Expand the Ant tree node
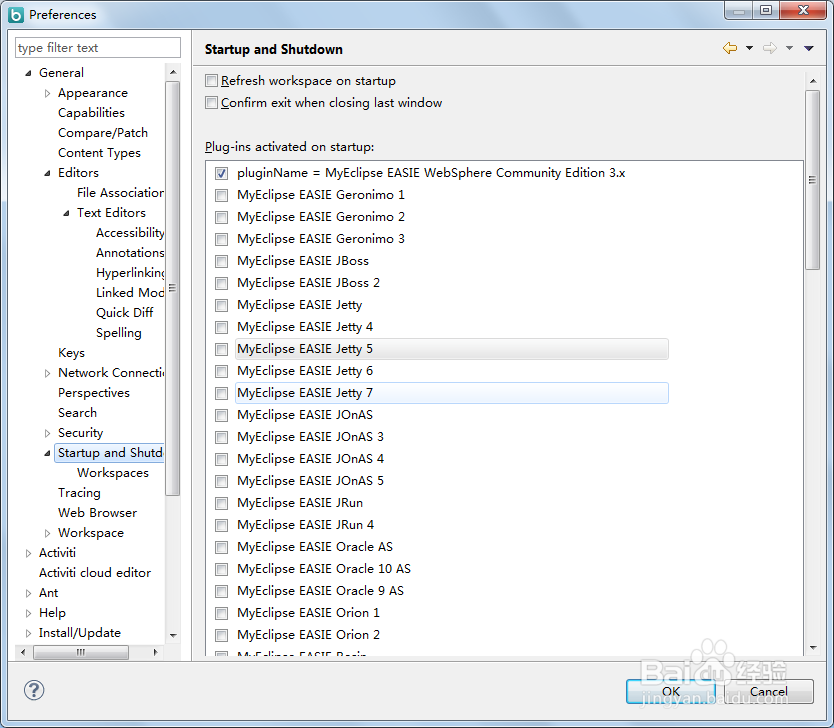The width and height of the screenshot is (834, 728). 28,593
